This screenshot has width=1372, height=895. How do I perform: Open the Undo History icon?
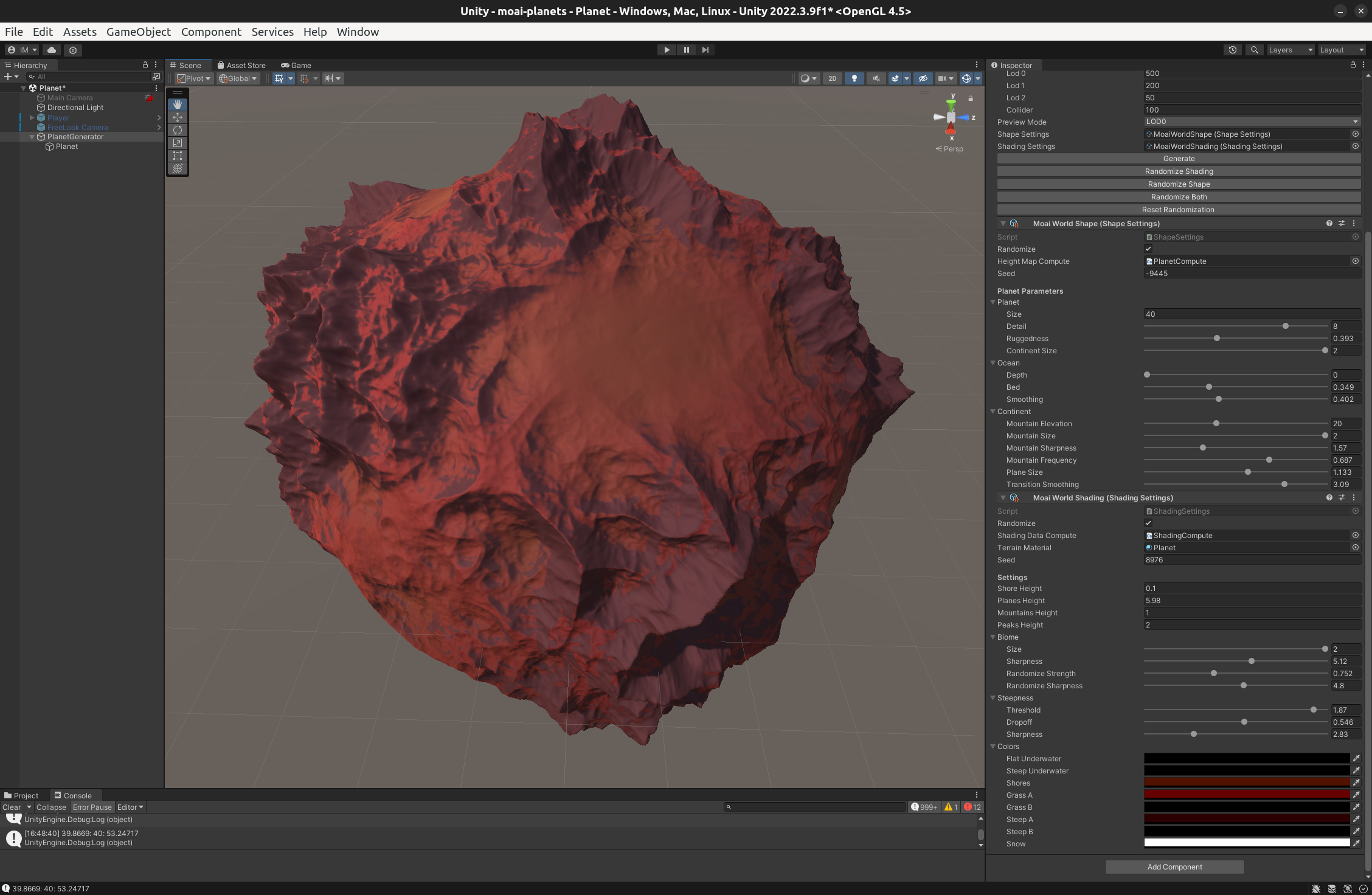1233,50
